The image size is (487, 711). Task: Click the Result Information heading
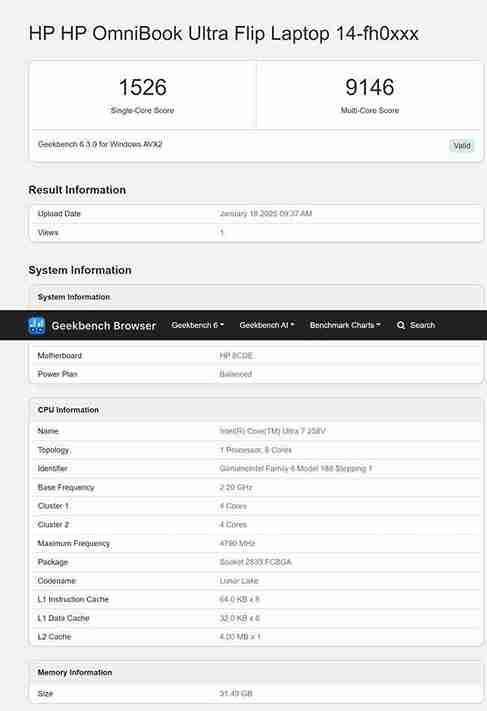coord(77,190)
